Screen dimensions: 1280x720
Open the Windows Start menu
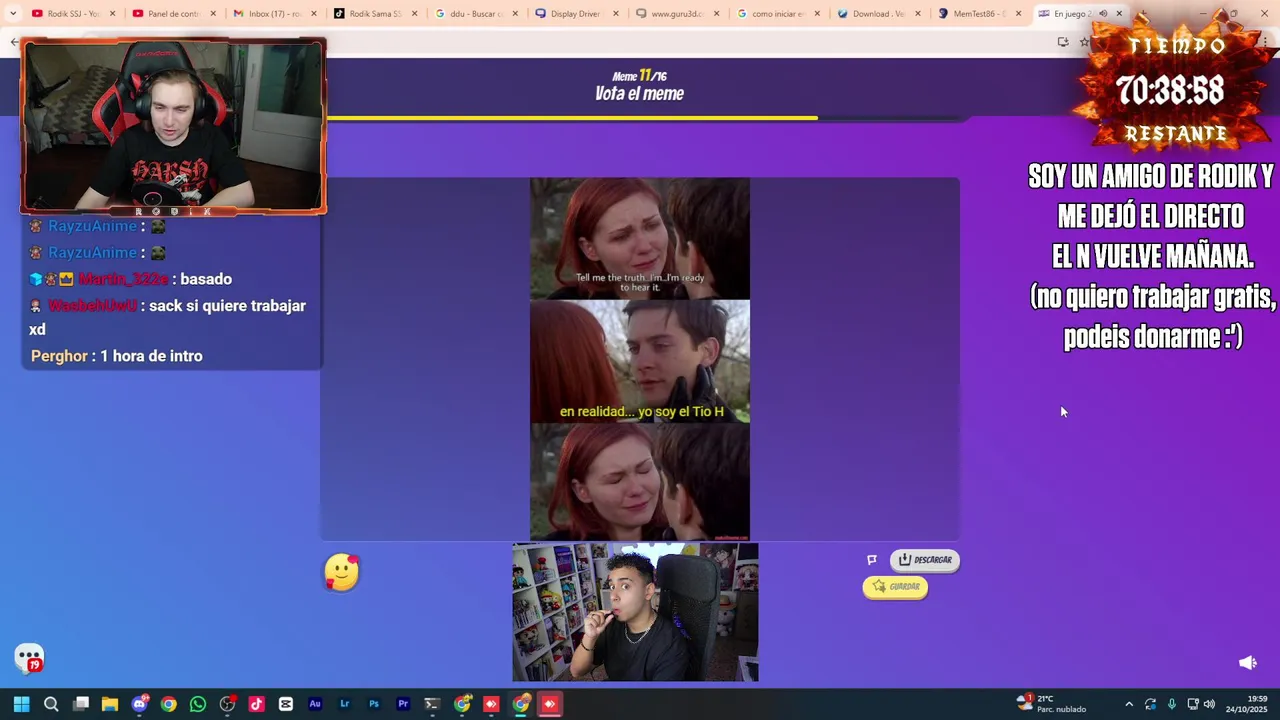click(x=21, y=704)
